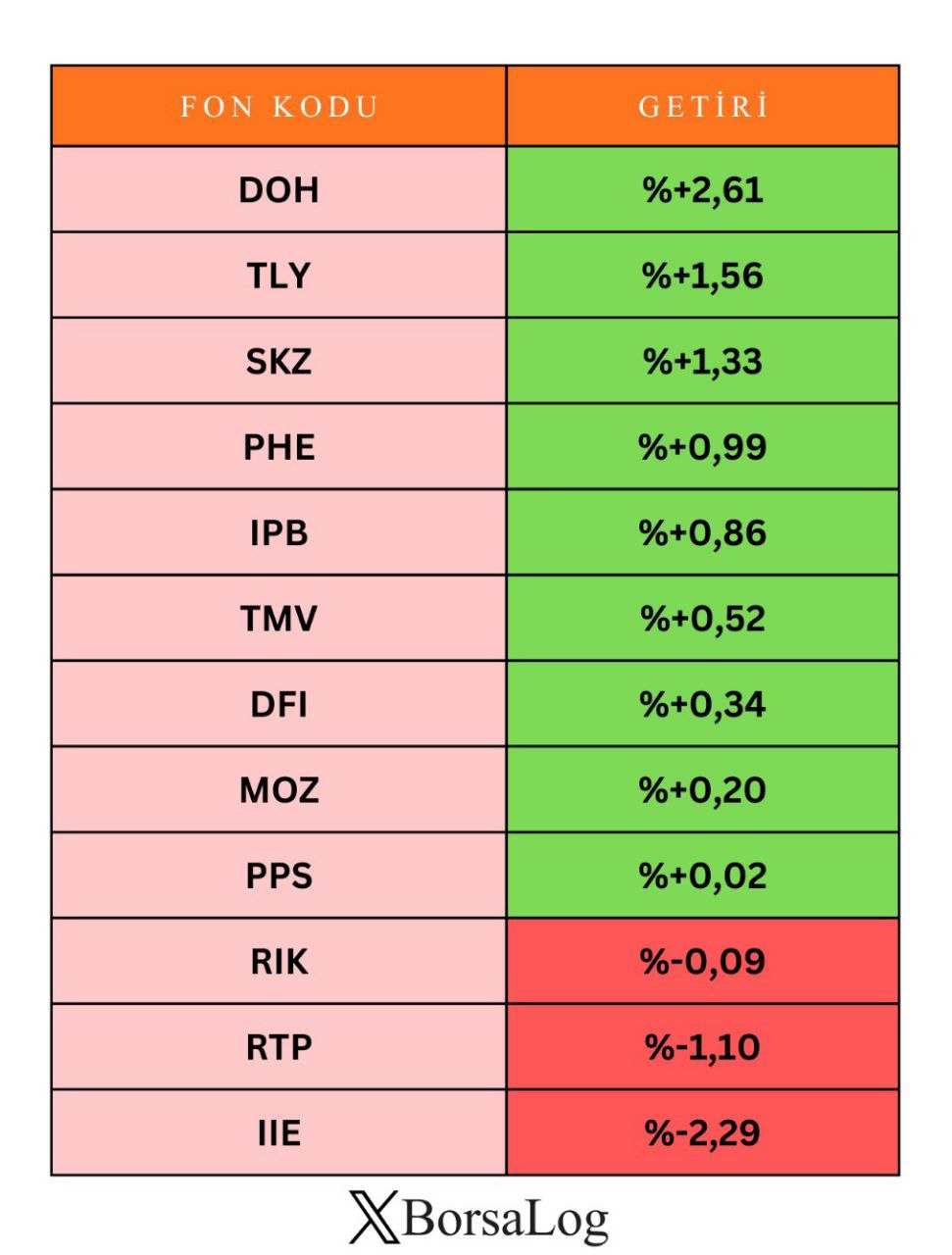Select the DFI fund code cell
The width and height of the screenshot is (952, 1255).
pyautogui.click(x=279, y=705)
